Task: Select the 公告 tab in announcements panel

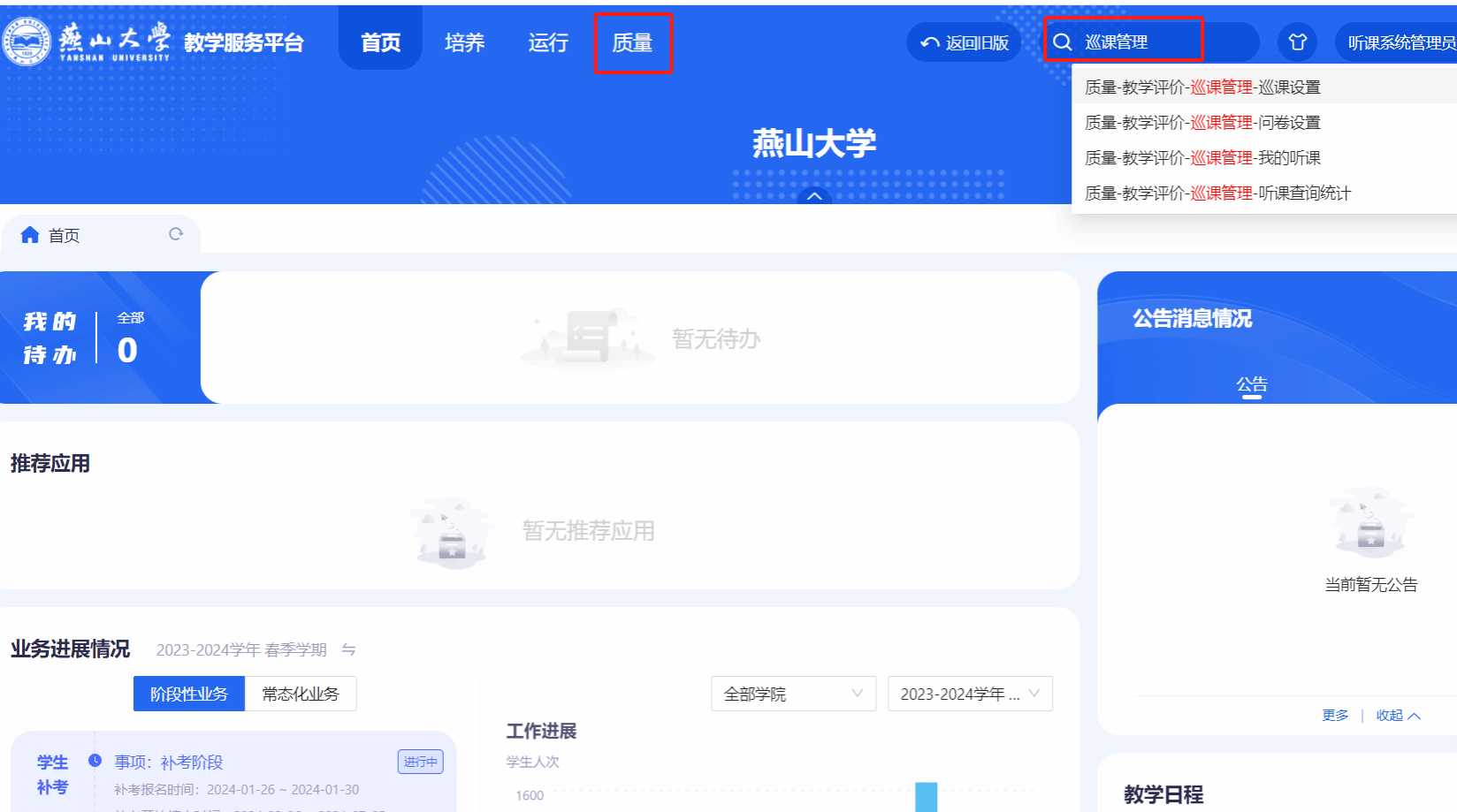Action: pyautogui.click(x=1251, y=384)
